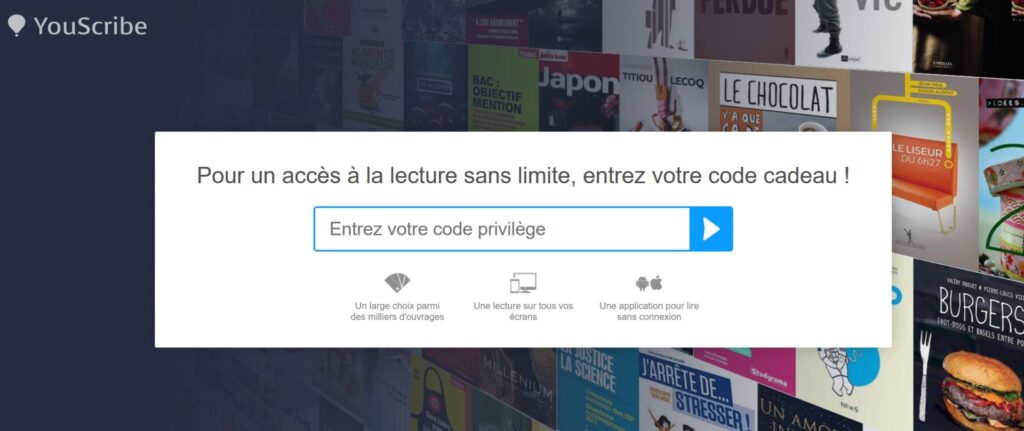Click the Android robot icon
Screen dimensions: 1024x431
tap(642, 283)
